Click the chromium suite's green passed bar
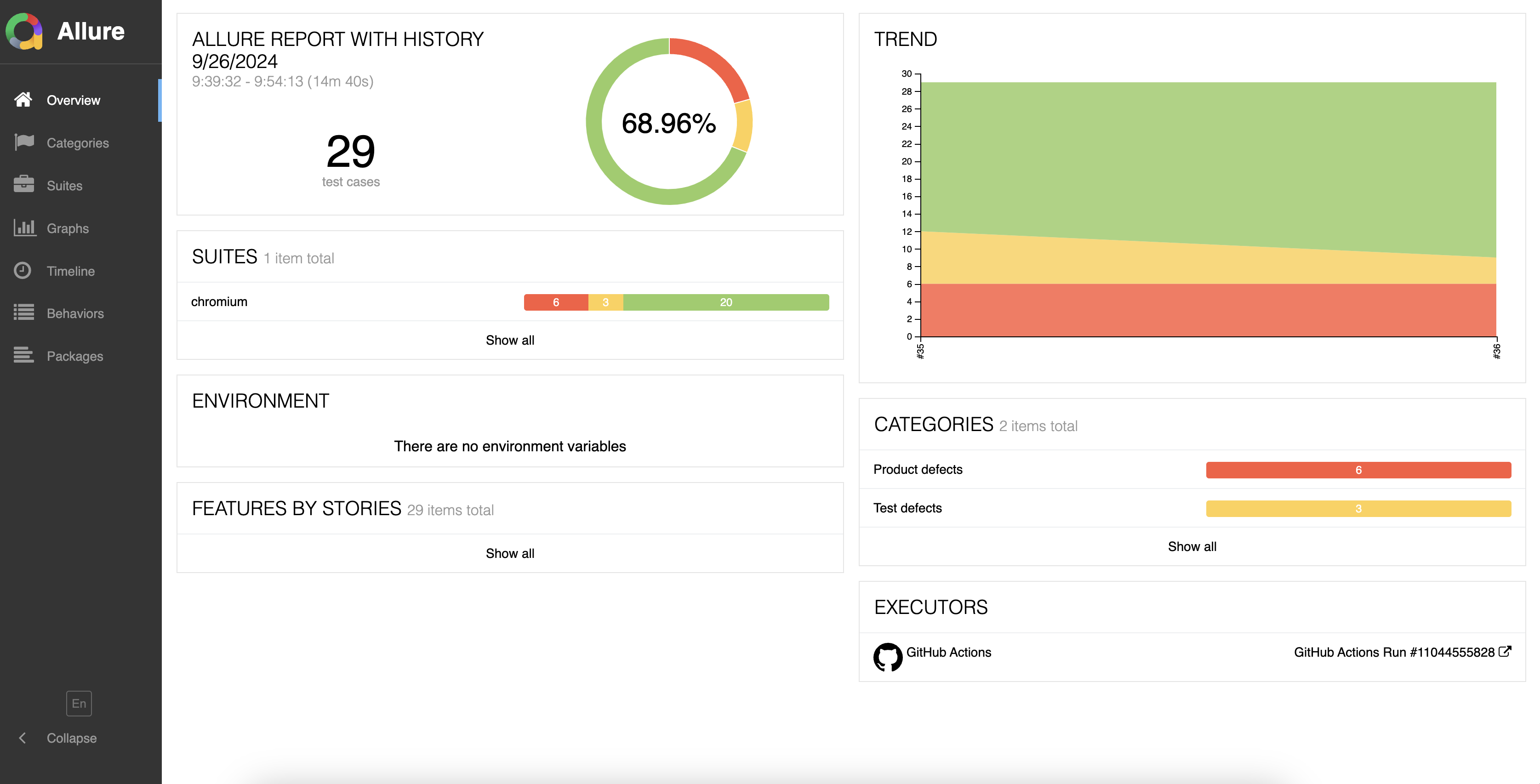Screen dimensions: 1540x784 tap(726, 302)
